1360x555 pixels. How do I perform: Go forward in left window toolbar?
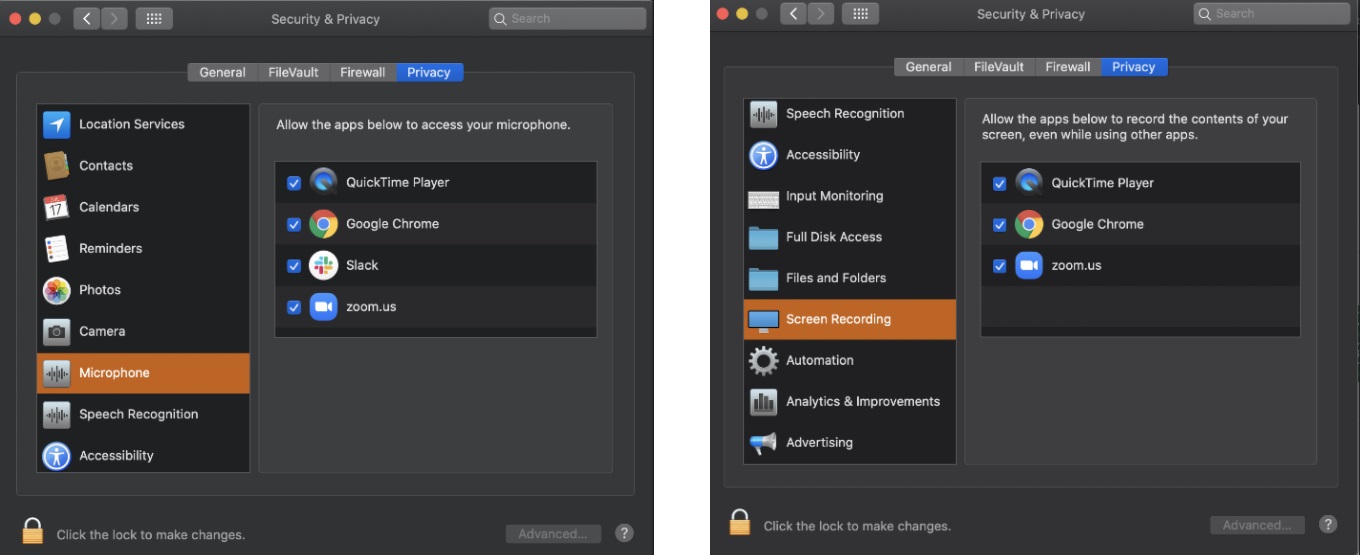114,19
